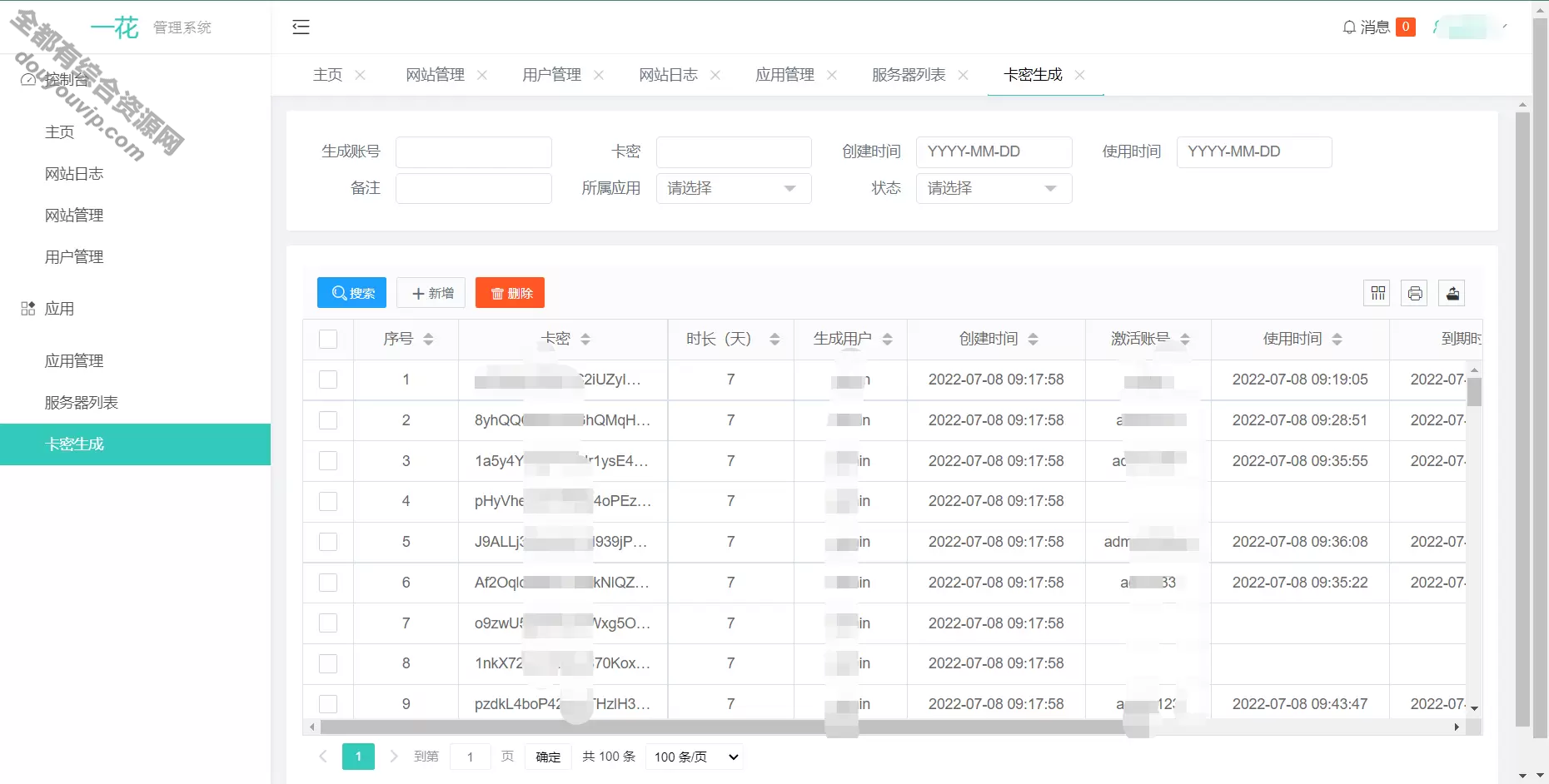Image resolution: width=1549 pixels, height=784 pixels.
Task: Click the table inner vertical scrollbar
Action: 1474,392
